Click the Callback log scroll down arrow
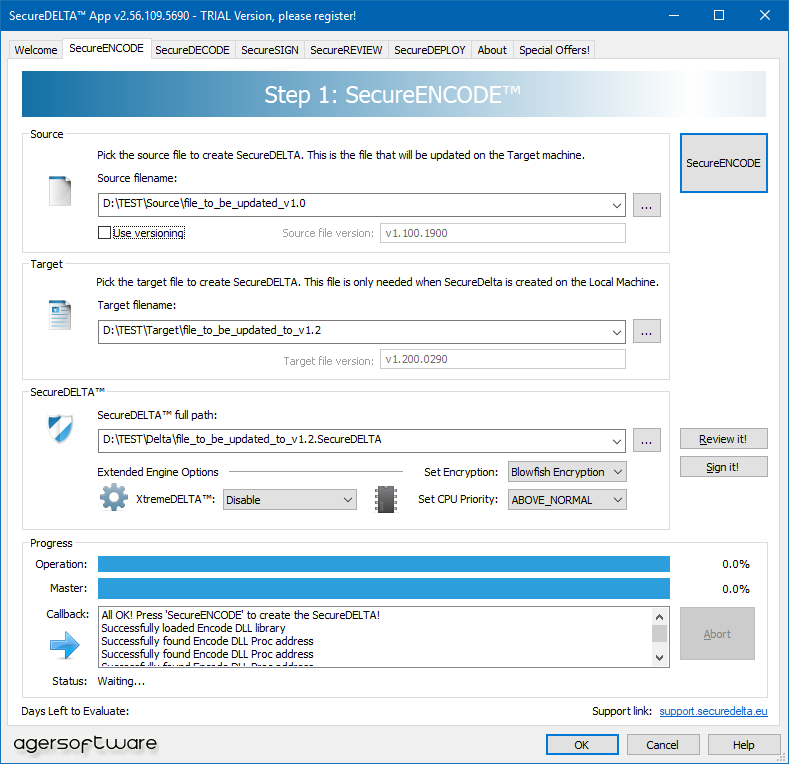Viewport: 789px width, 764px height. pyautogui.click(x=660, y=657)
